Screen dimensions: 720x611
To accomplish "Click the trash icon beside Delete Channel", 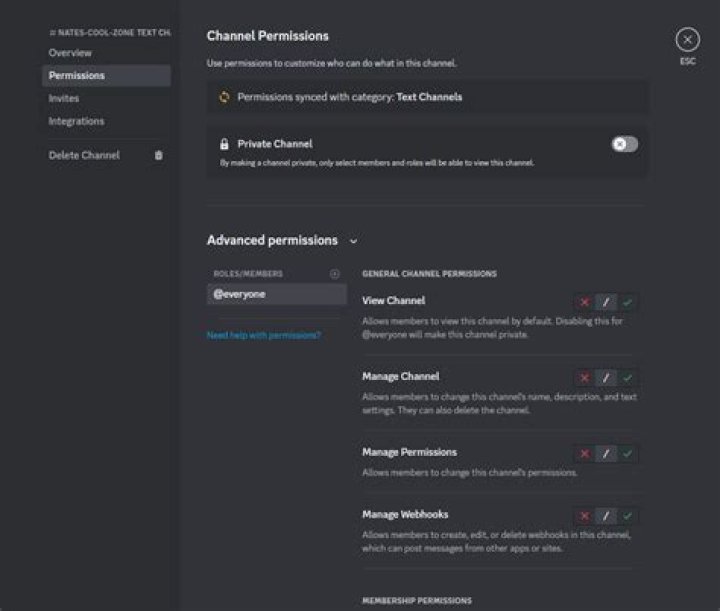I will pos(159,155).
